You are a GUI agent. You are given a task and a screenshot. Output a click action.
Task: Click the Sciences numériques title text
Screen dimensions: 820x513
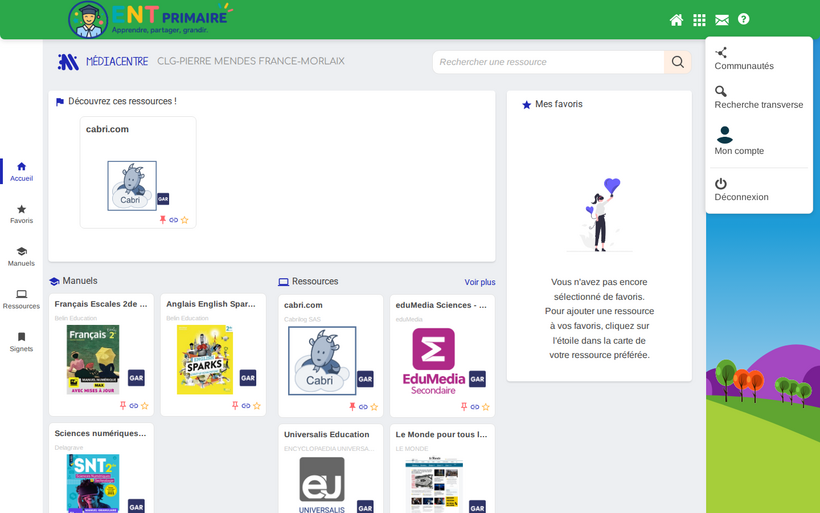(100, 434)
